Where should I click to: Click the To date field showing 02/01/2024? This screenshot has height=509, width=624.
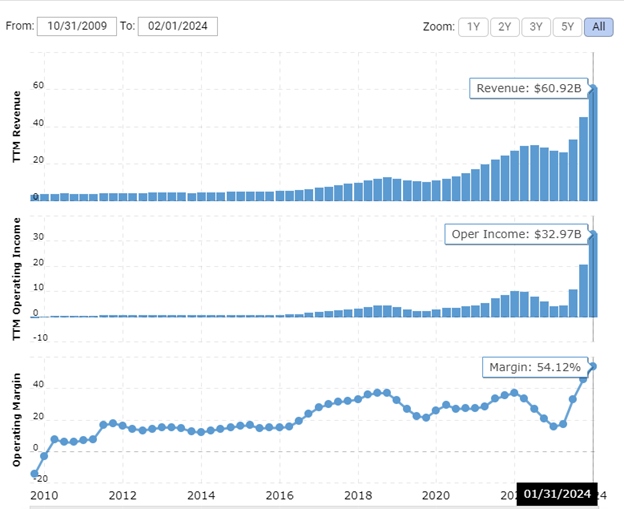[x=177, y=27]
